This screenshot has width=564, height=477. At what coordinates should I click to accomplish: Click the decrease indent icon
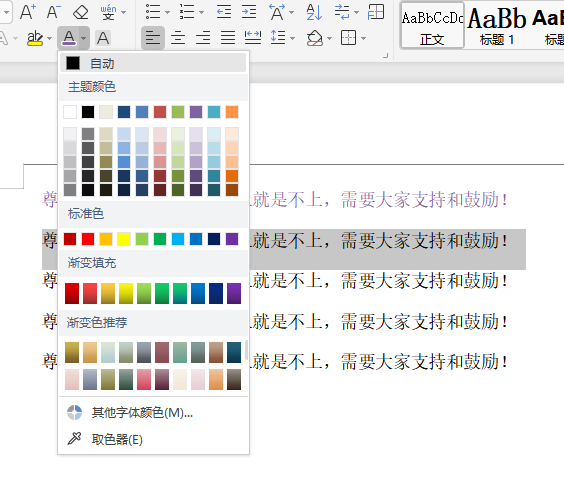point(224,12)
